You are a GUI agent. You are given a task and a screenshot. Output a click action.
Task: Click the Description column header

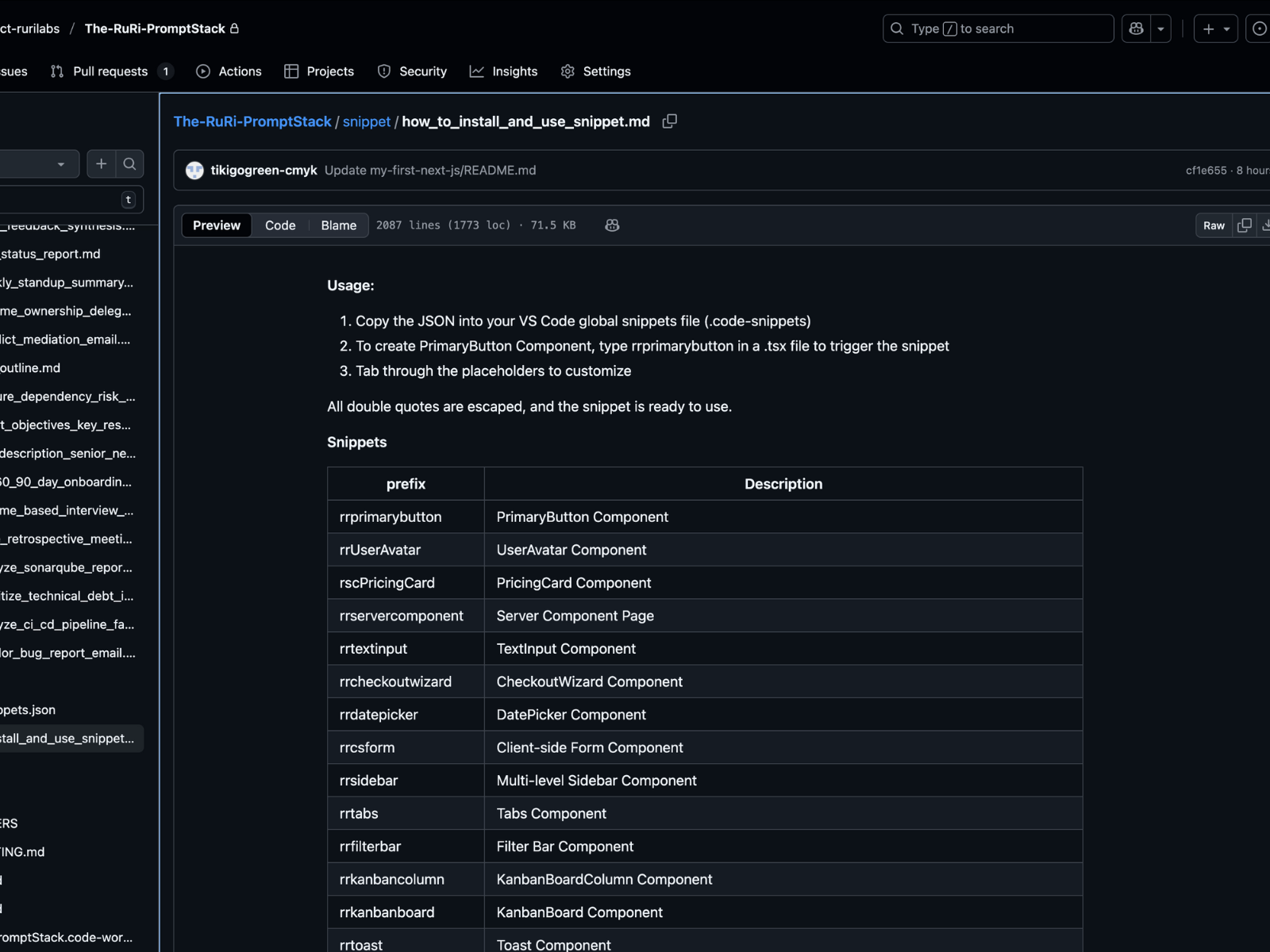[783, 484]
